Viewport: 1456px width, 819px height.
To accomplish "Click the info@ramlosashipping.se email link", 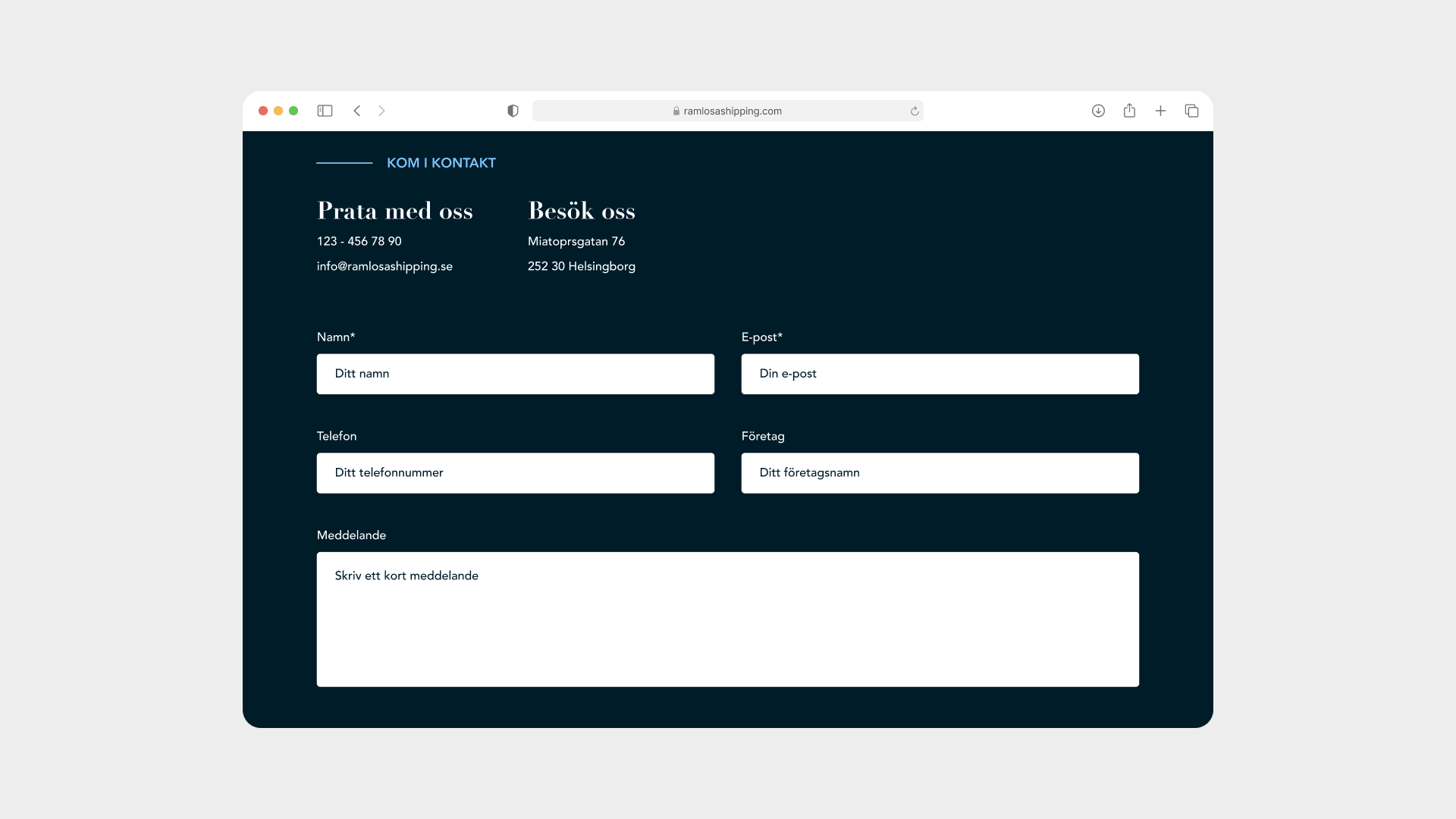I will pos(384,266).
